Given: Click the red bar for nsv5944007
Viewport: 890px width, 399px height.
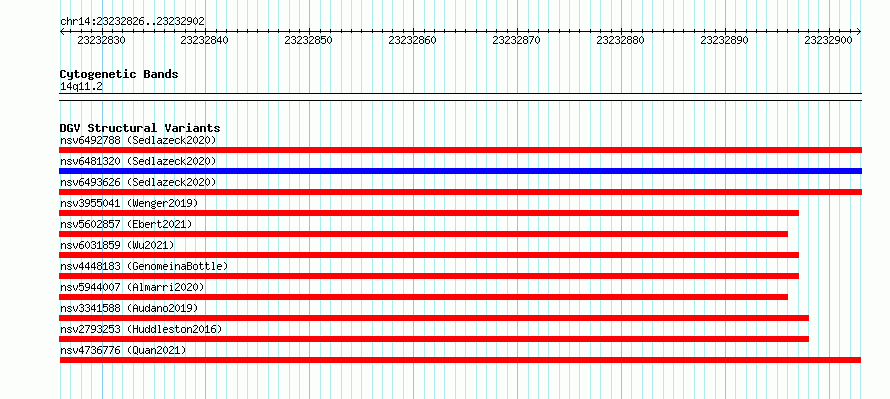Looking at the screenshot, I should [423, 297].
